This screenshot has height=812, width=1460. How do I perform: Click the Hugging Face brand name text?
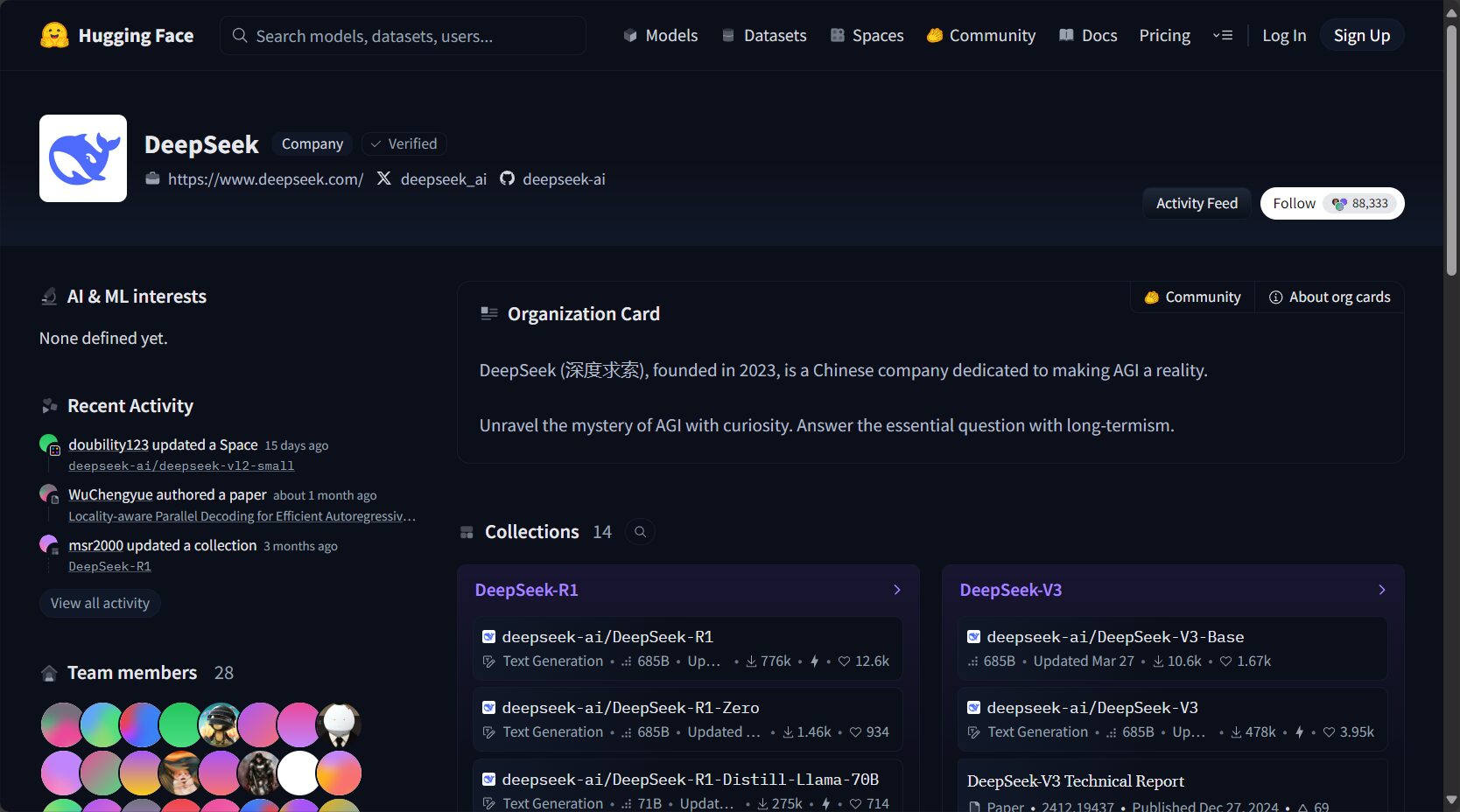point(136,36)
